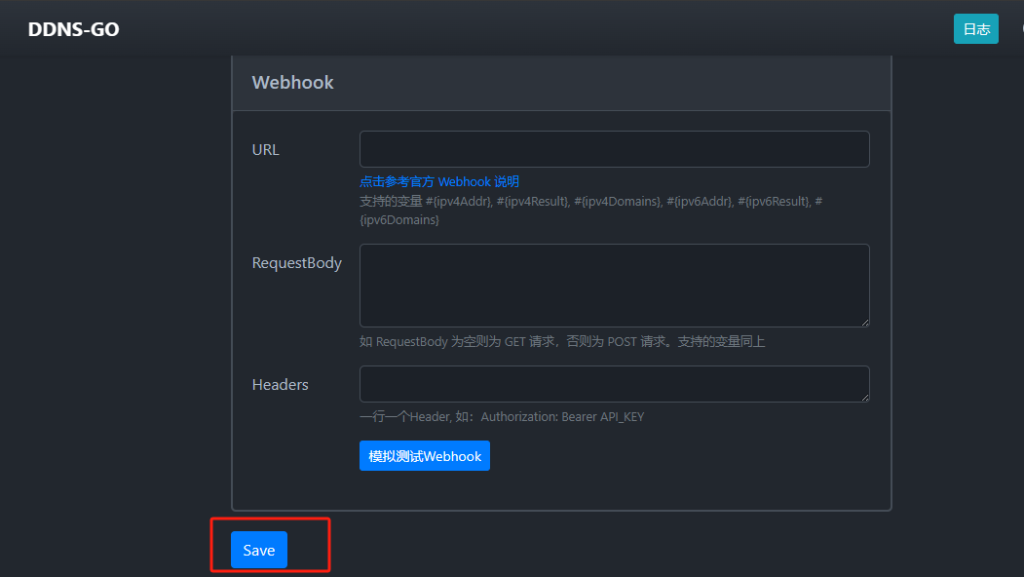The image size is (1024, 577).
Task: Grab the RequestBody textarea resize handle
Action: tap(864, 321)
